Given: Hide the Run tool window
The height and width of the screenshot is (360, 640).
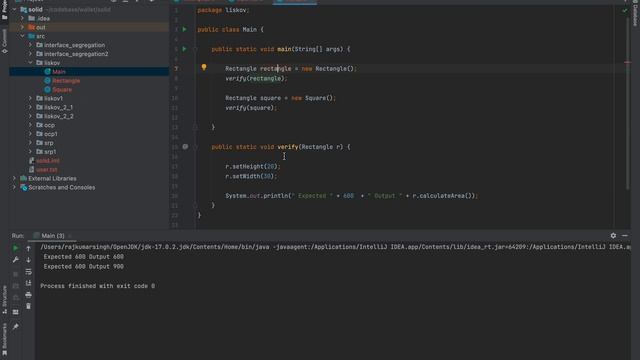Looking at the screenshot, I should (x=625, y=236).
